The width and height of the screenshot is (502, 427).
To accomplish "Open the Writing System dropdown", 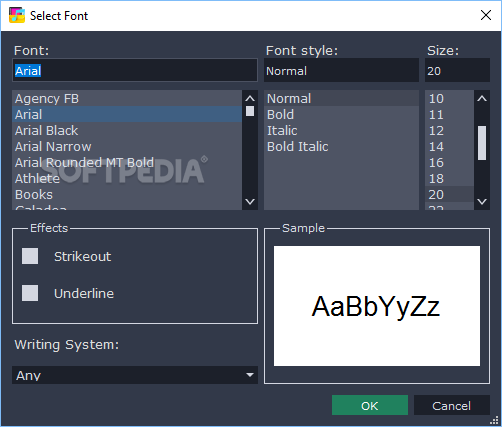I will [135, 375].
